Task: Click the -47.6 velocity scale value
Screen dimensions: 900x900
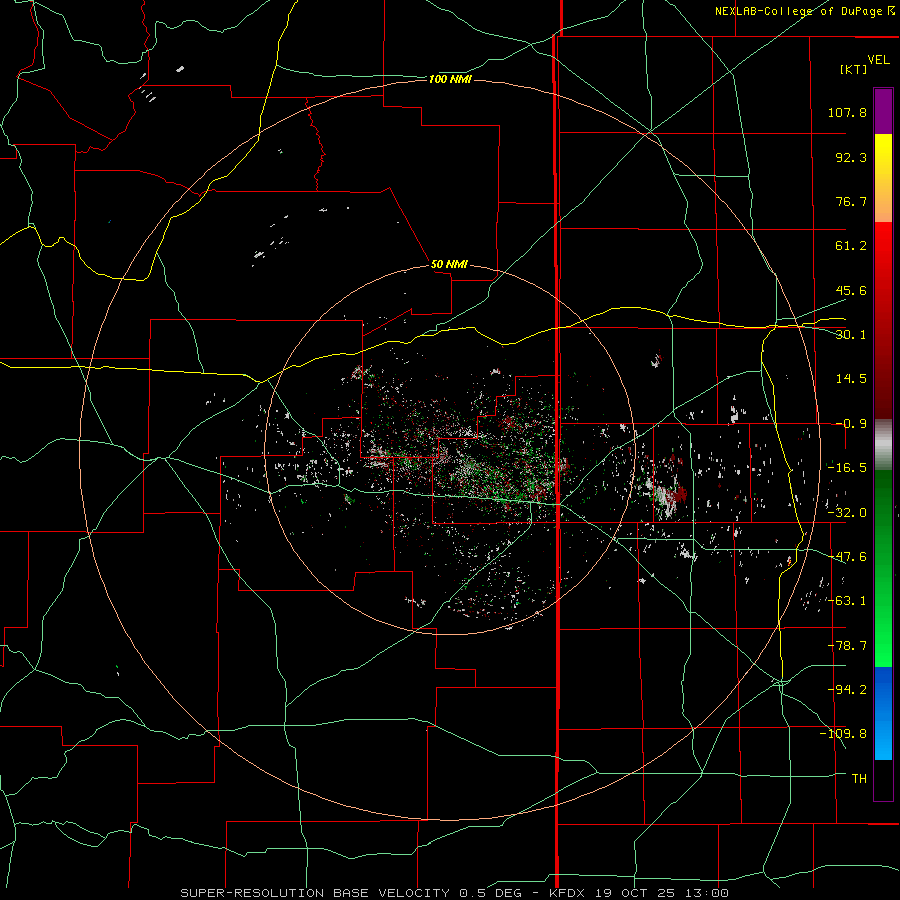Action: pyautogui.click(x=847, y=557)
